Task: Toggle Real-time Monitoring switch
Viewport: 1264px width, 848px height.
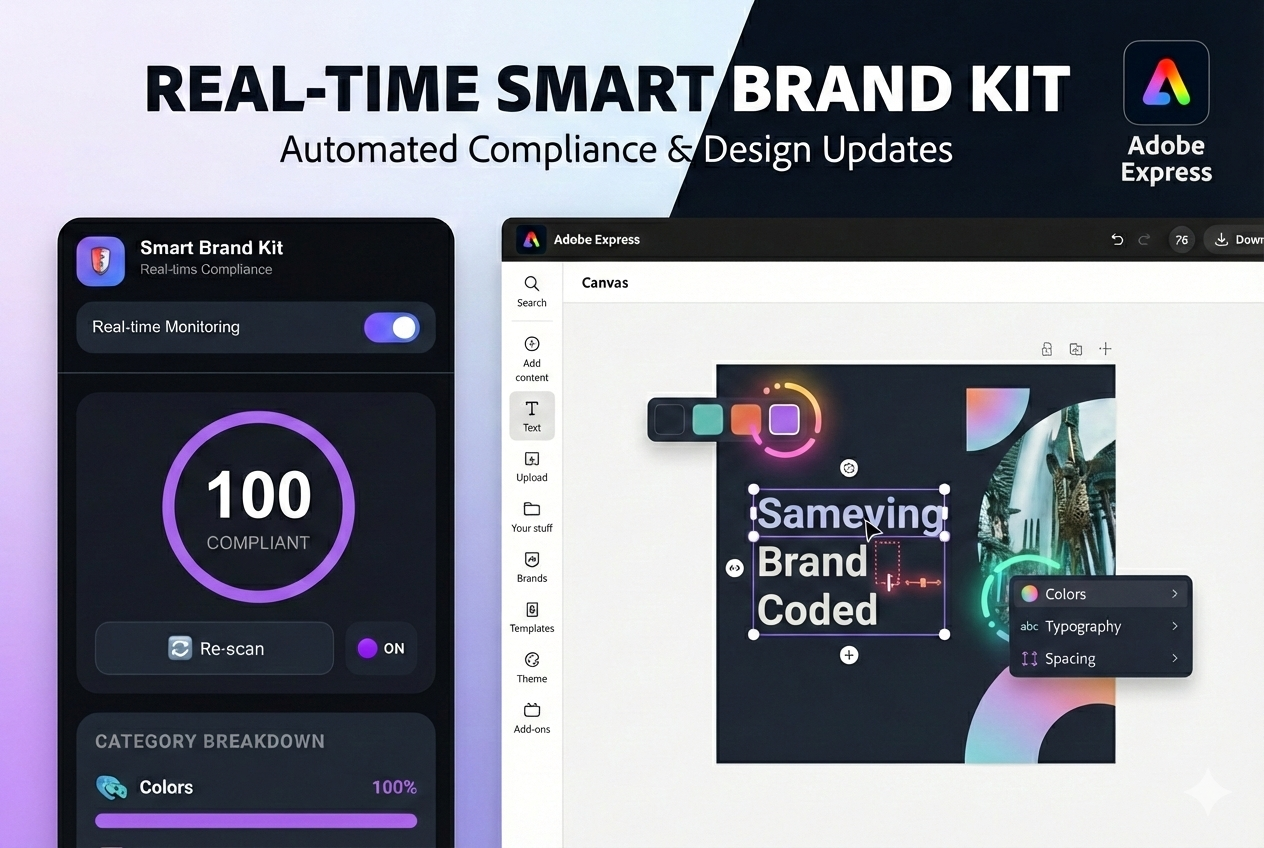Action: 392,327
